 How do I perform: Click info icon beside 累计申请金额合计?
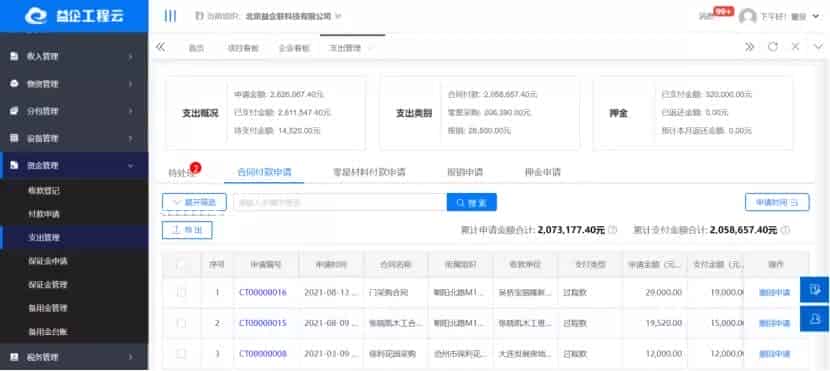point(612,230)
